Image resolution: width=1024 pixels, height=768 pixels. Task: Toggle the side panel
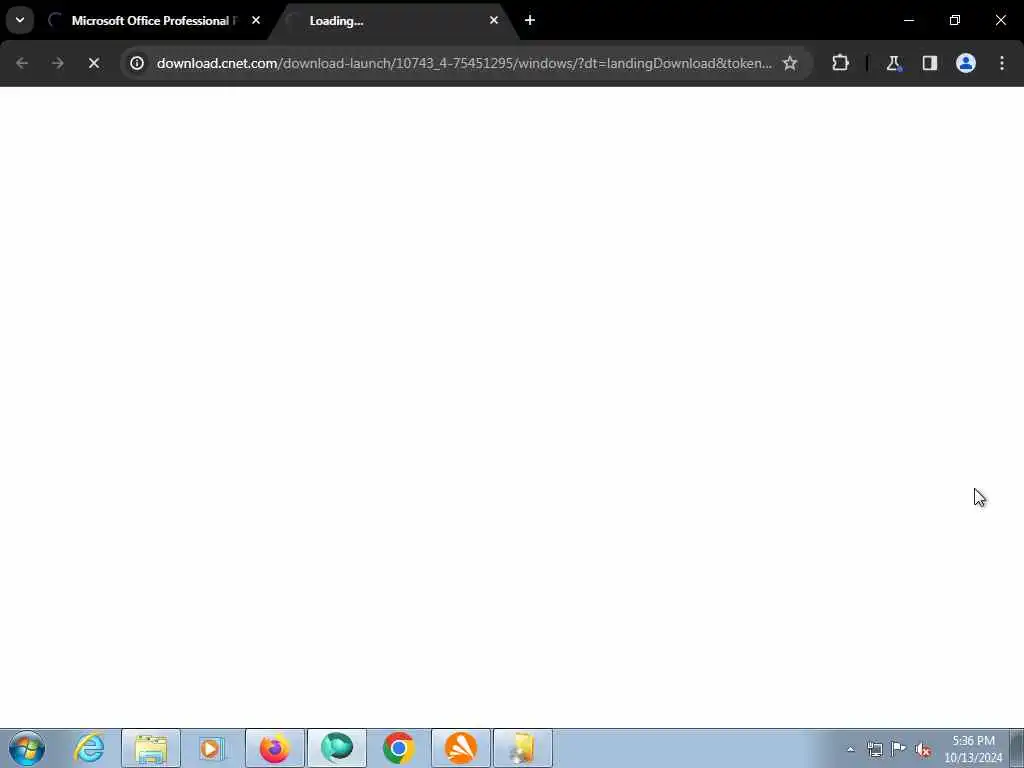point(929,63)
